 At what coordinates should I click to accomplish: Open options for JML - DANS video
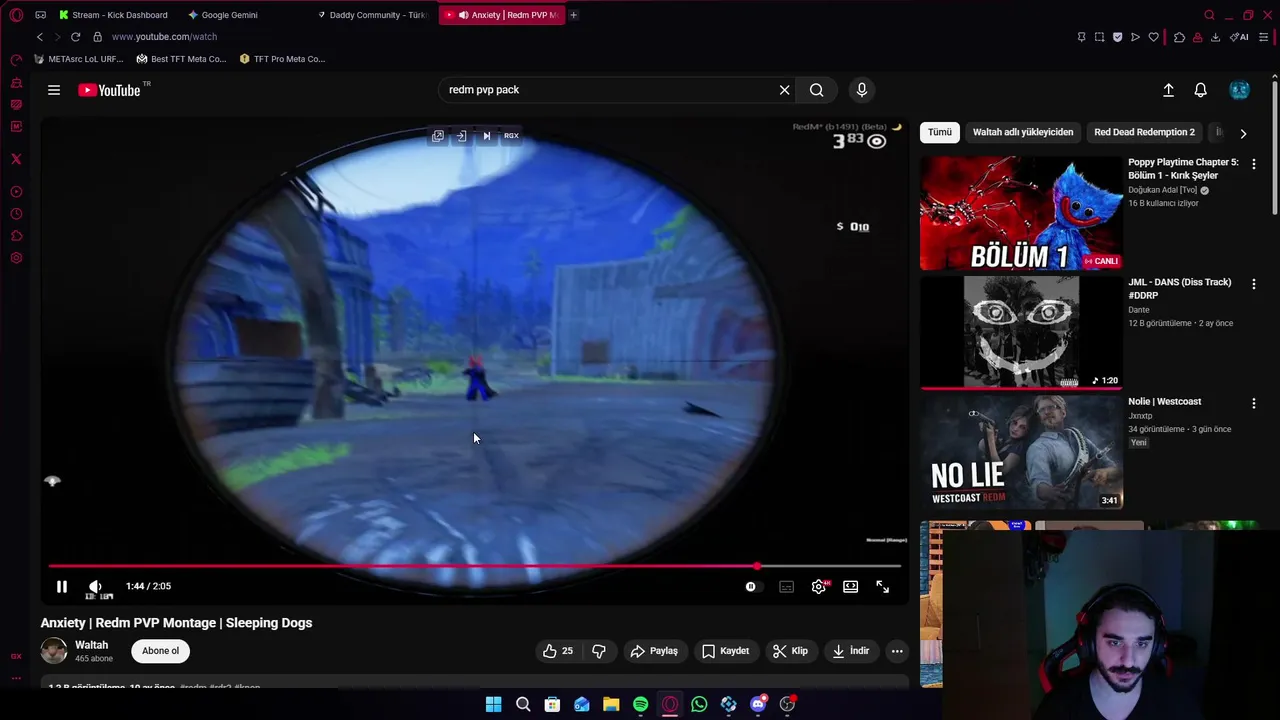tap(1254, 284)
